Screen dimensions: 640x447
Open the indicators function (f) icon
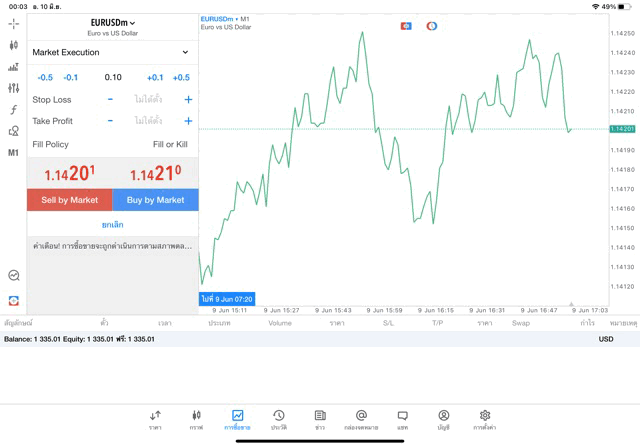tap(14, 110)
